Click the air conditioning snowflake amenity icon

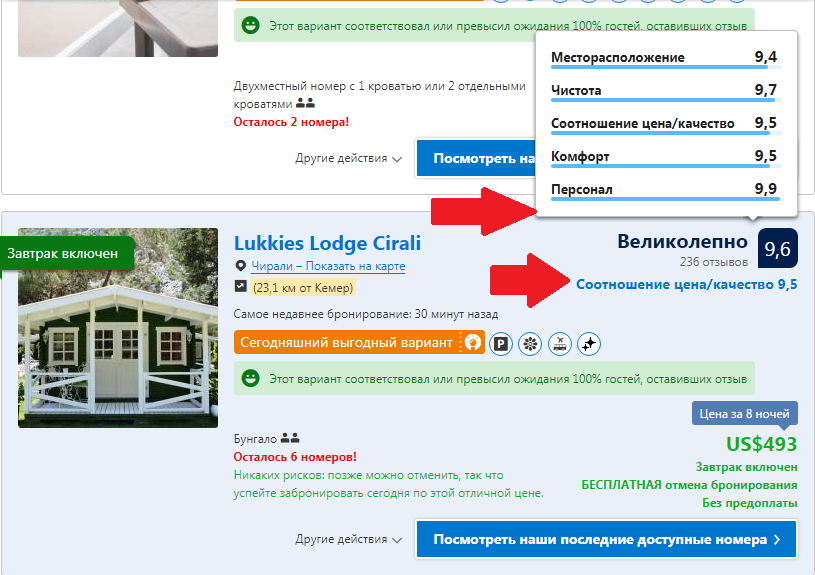click(530, 344)
